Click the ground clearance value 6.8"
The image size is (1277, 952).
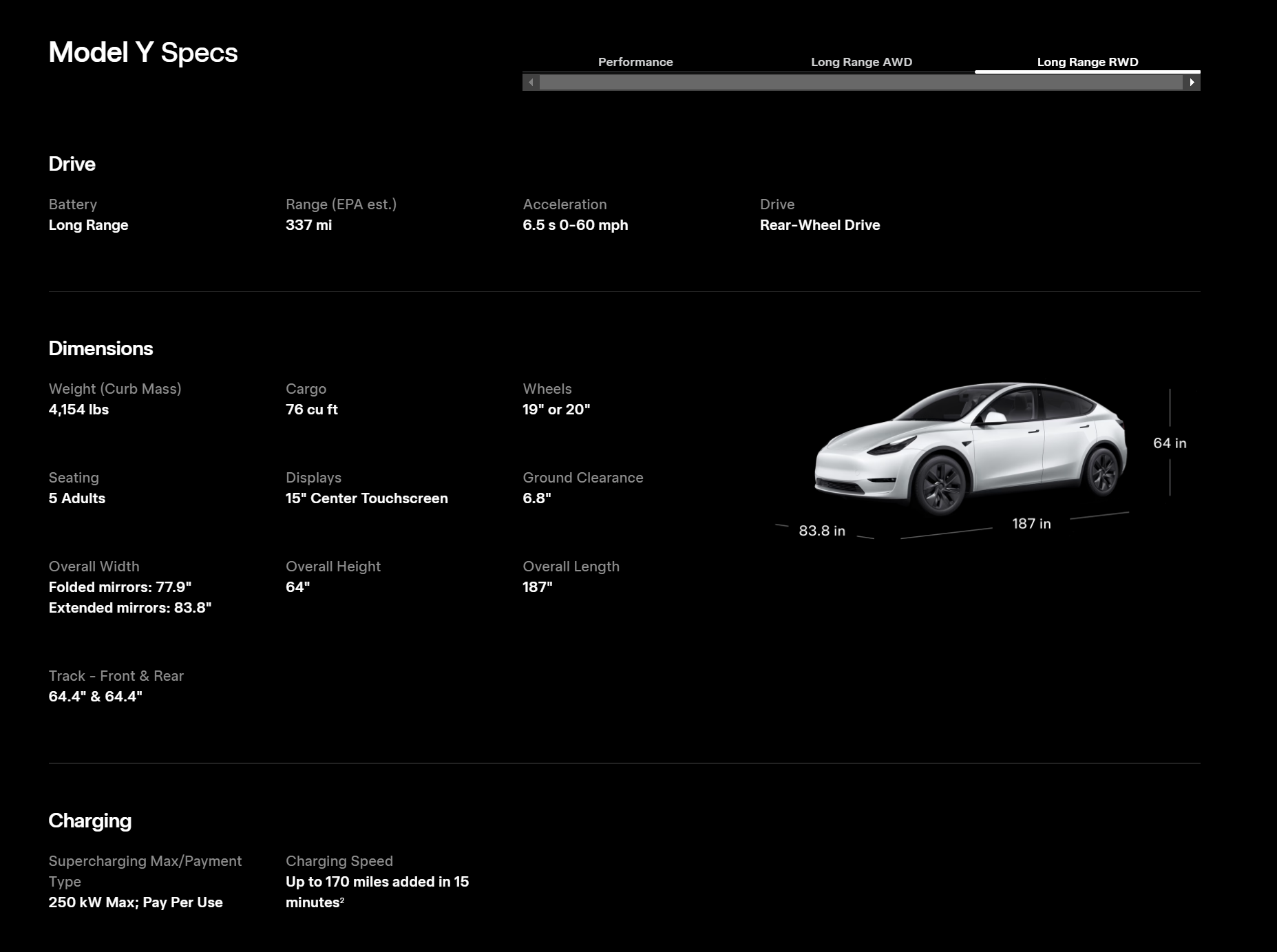[x=537, y=498]
